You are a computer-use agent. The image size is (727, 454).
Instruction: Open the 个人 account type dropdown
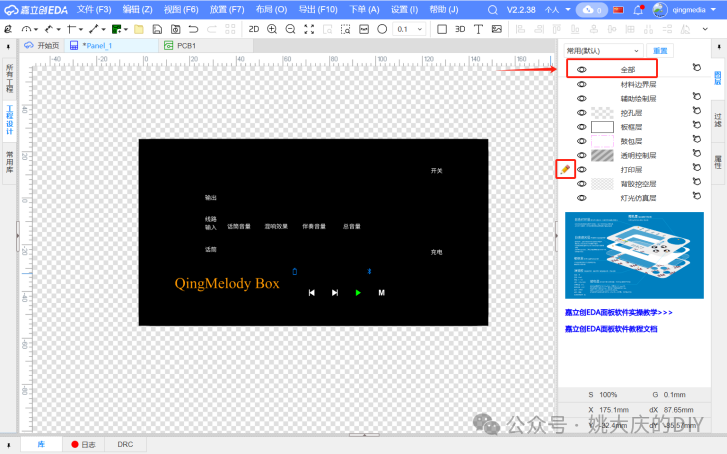558,10
